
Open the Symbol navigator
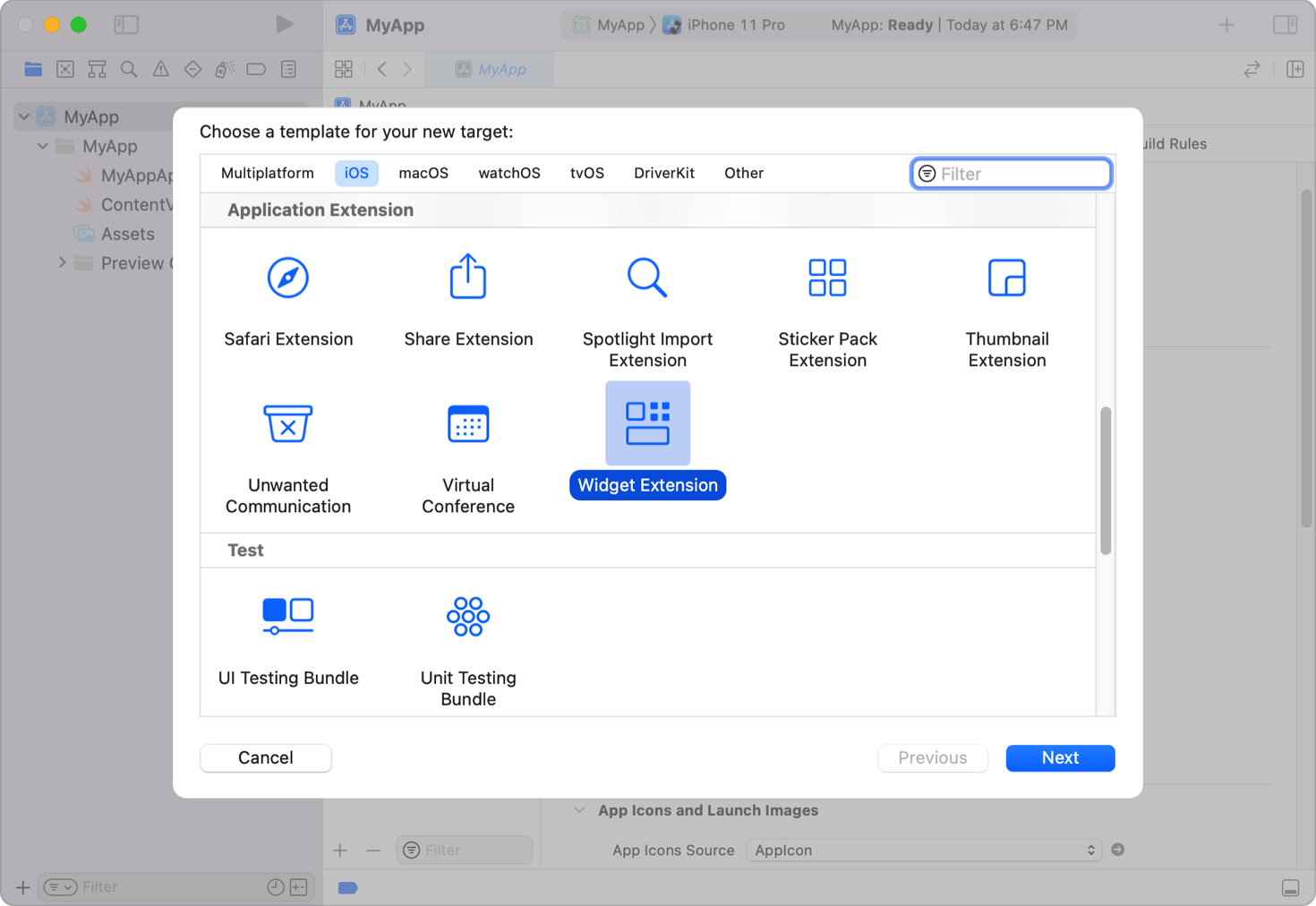tap(97, 69)
